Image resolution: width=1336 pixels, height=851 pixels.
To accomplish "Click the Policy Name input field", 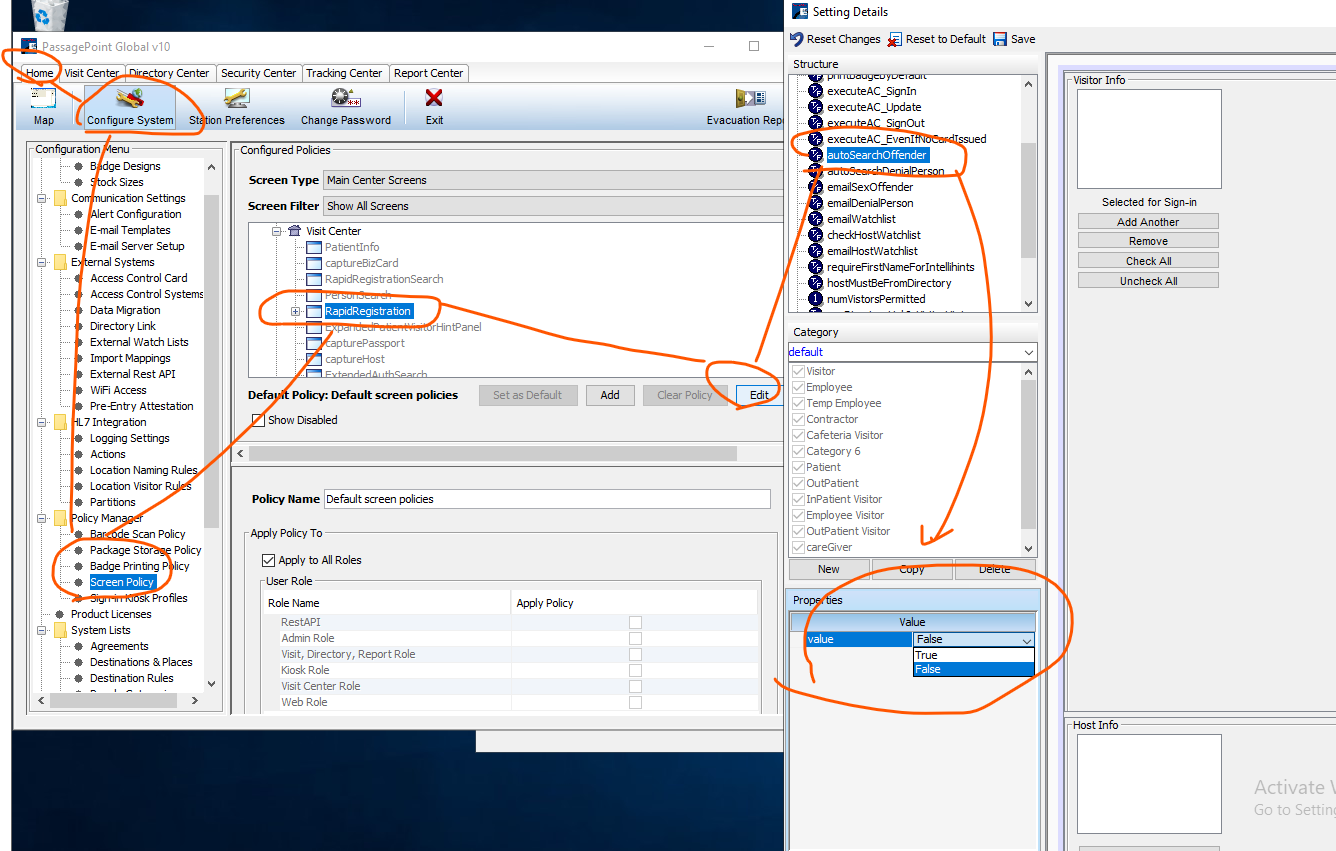I will pyautogui.click(x=547, y=499).
